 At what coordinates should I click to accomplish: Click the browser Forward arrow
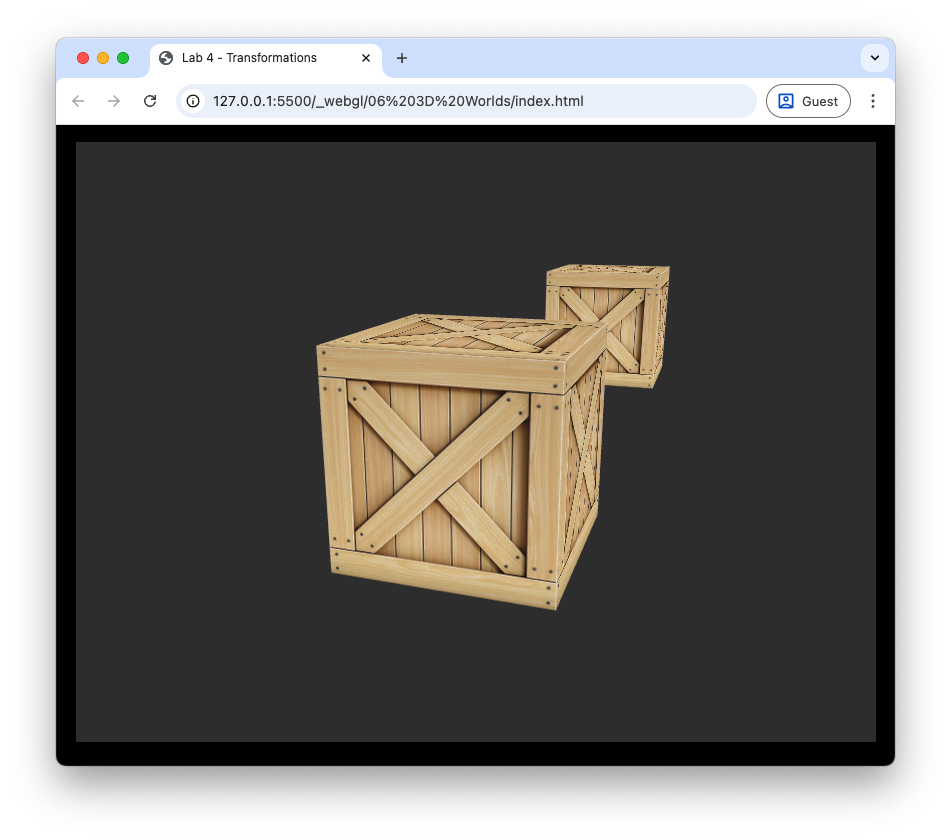(114, 101)
